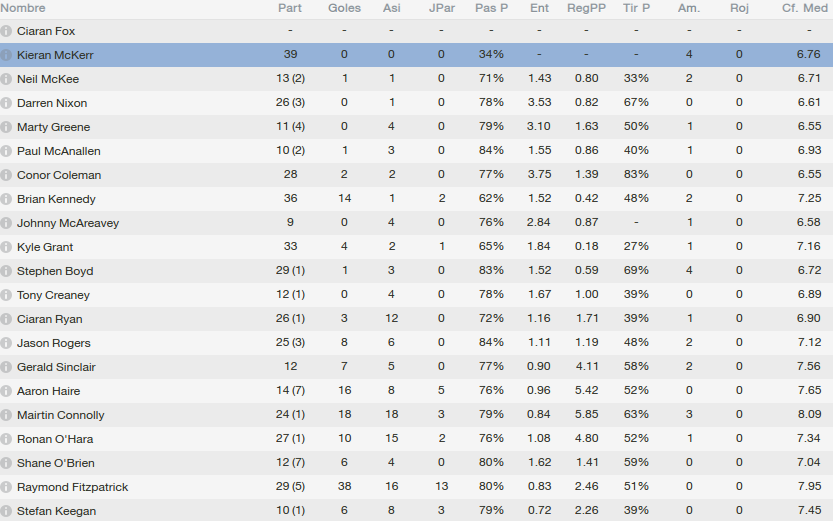
Task: Sort by Part appearances header
Action: (290, 8)
